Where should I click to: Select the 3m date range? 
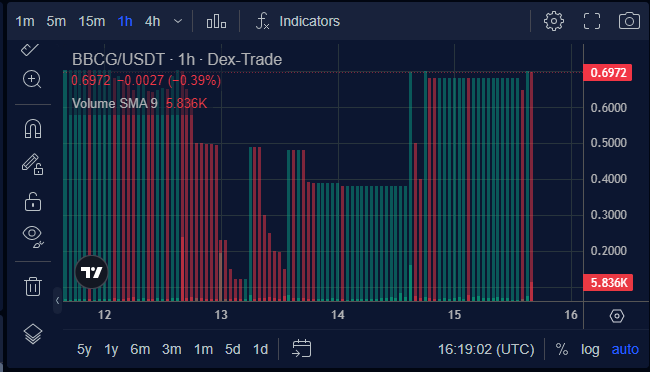coord(172,350)
